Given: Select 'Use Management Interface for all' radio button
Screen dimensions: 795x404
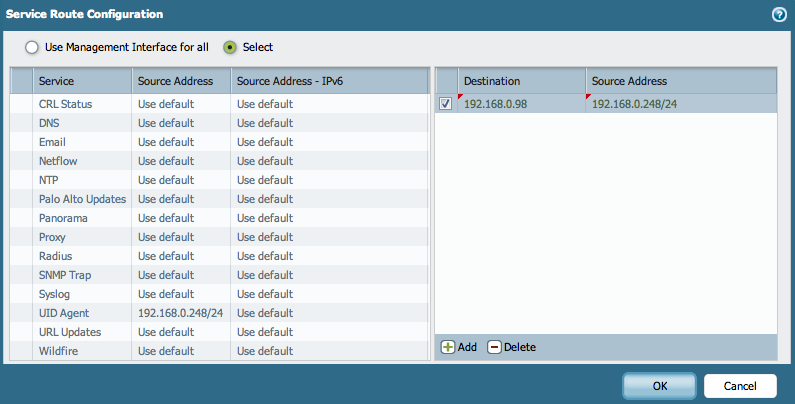Looking at the screenshot, I should point(32,48).
